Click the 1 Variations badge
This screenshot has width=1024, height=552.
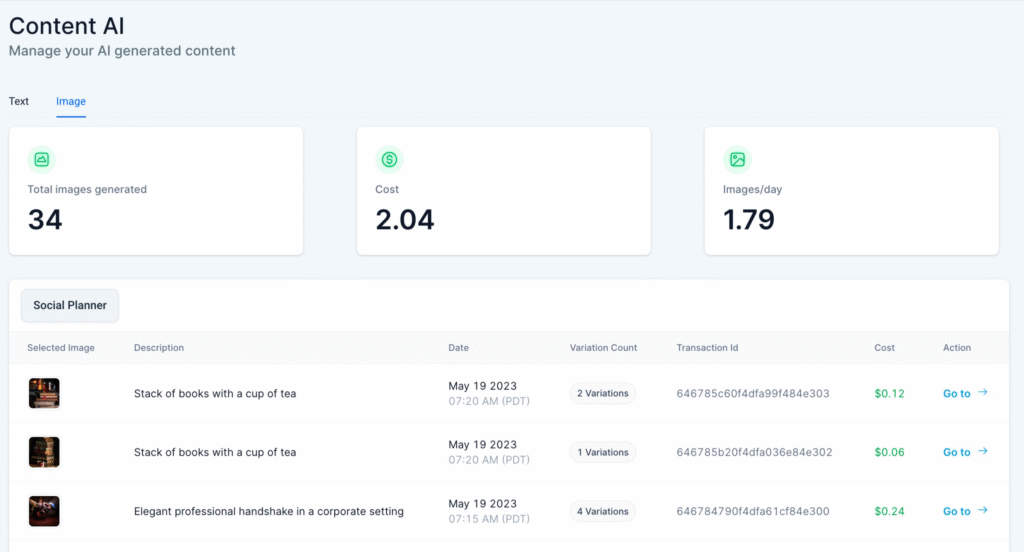(x=602, y=453)
